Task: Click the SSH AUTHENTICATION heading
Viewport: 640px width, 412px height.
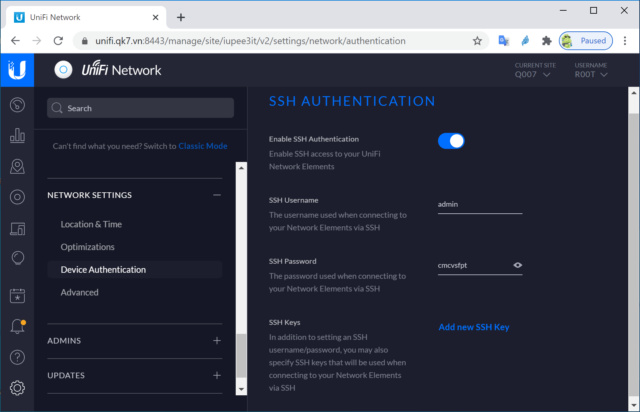Action: [x=352, y=101]
